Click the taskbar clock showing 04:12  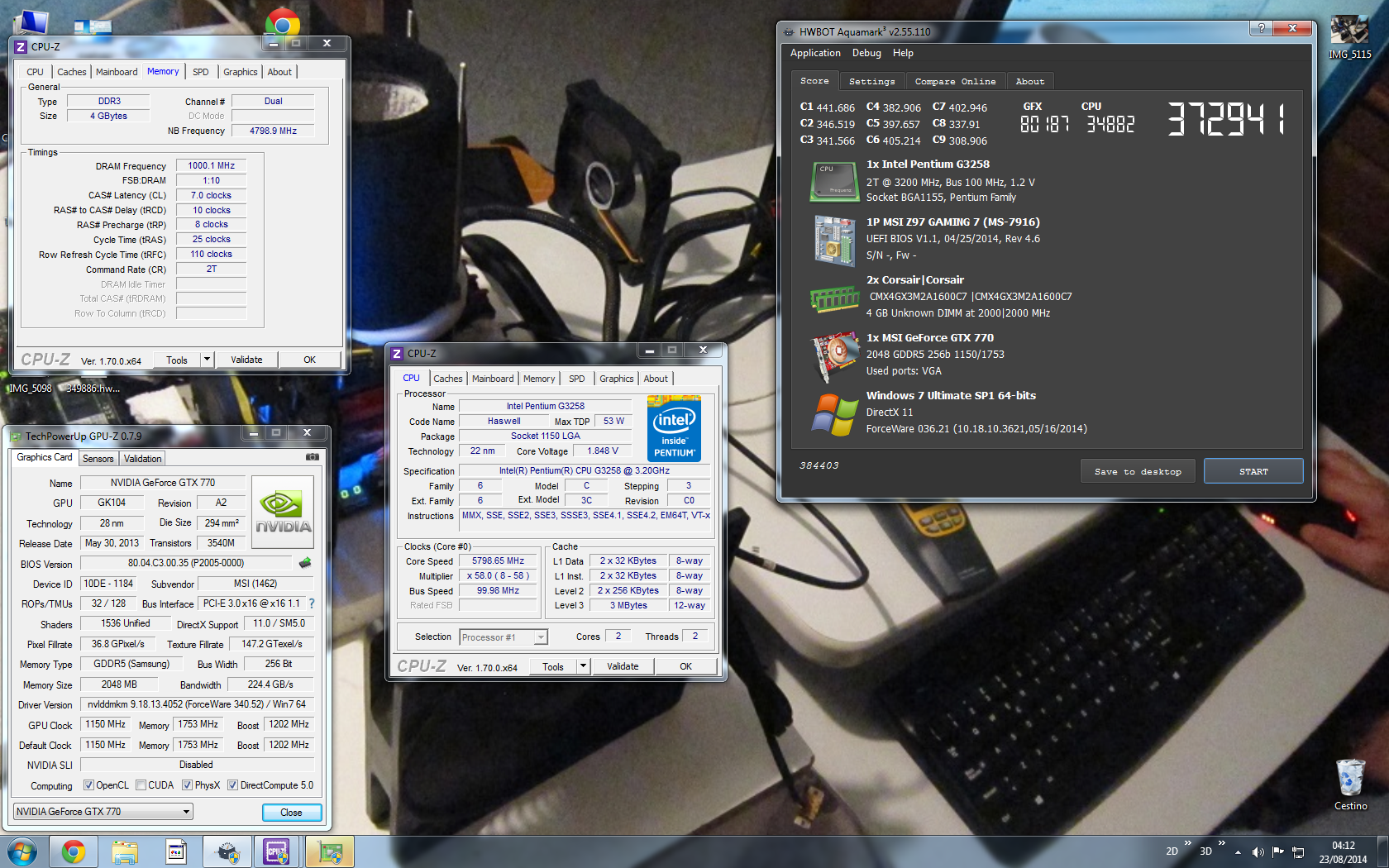click(x=1344, y=852)
